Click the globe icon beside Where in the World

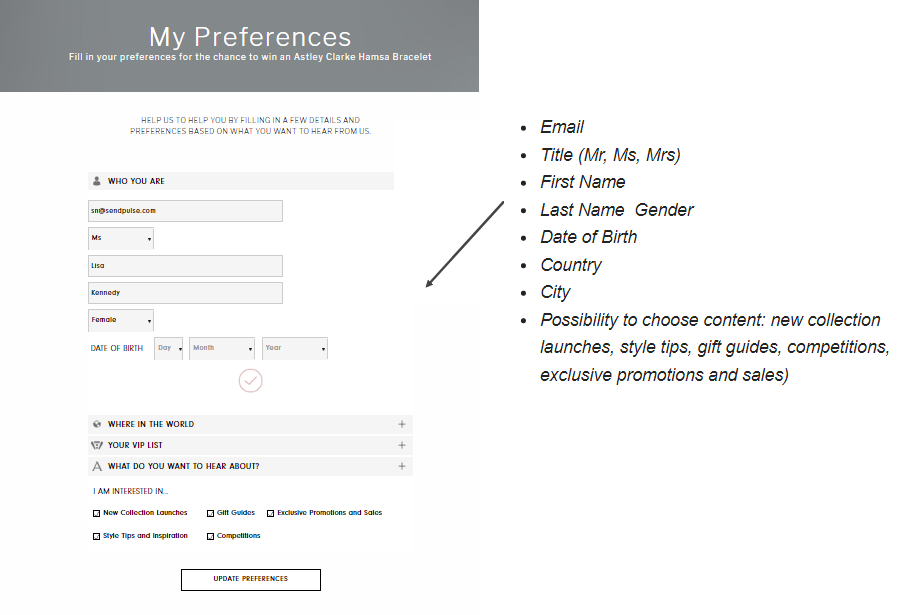(97, 424)
